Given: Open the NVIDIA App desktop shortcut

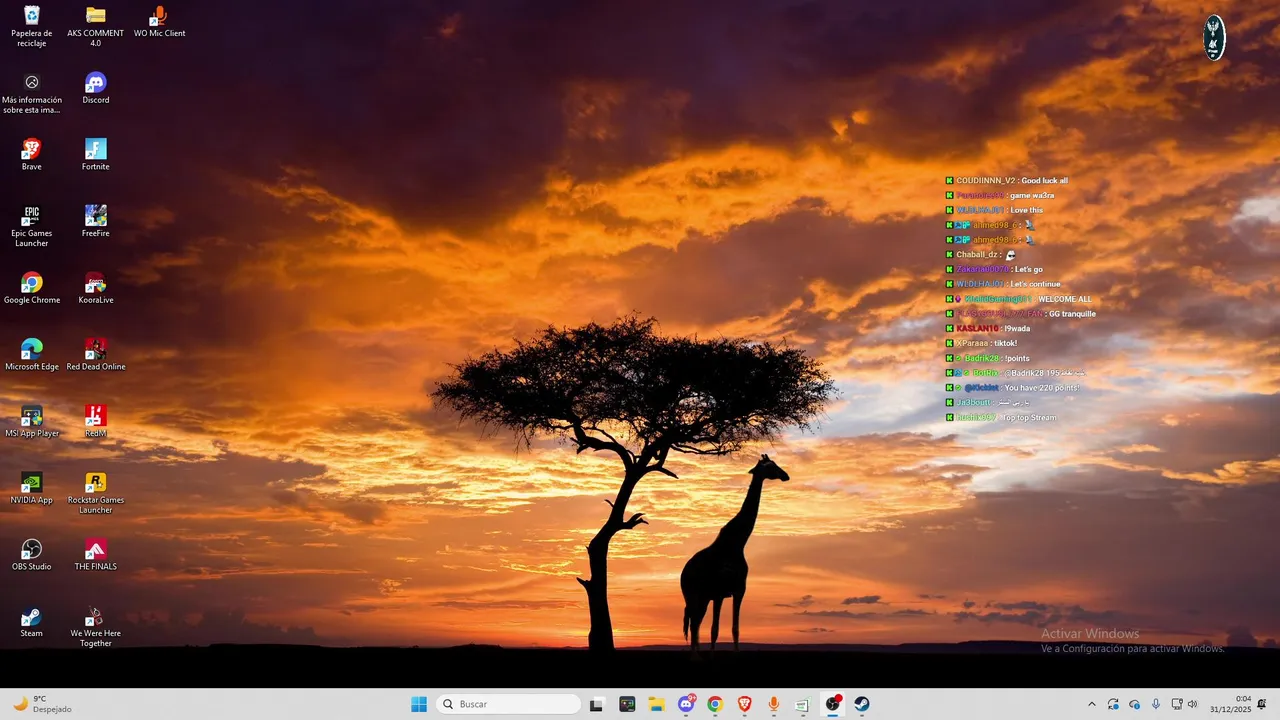Looking at the screenshot, I should point(32,488).
